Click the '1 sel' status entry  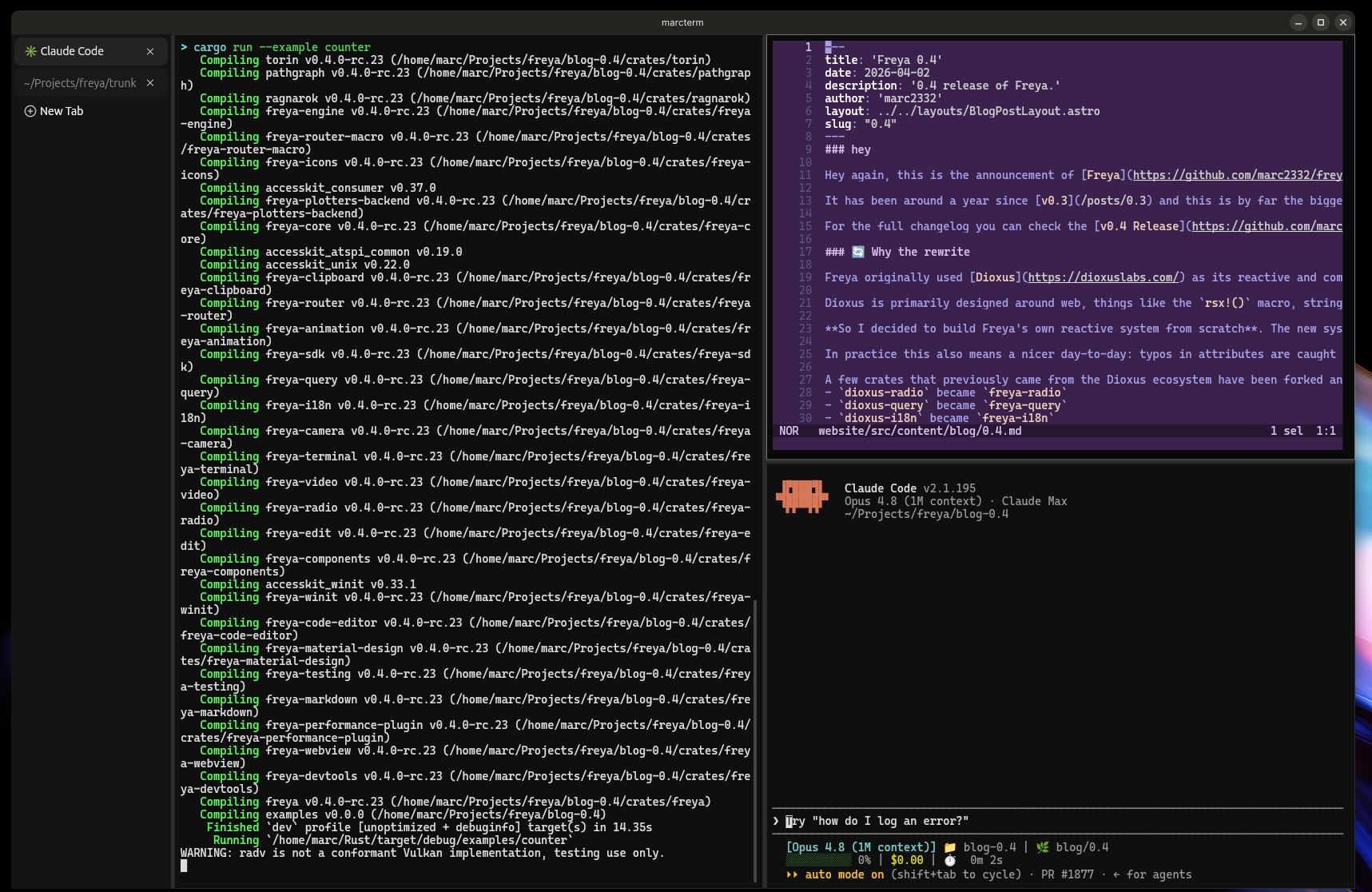click(x=1286, y=431)
